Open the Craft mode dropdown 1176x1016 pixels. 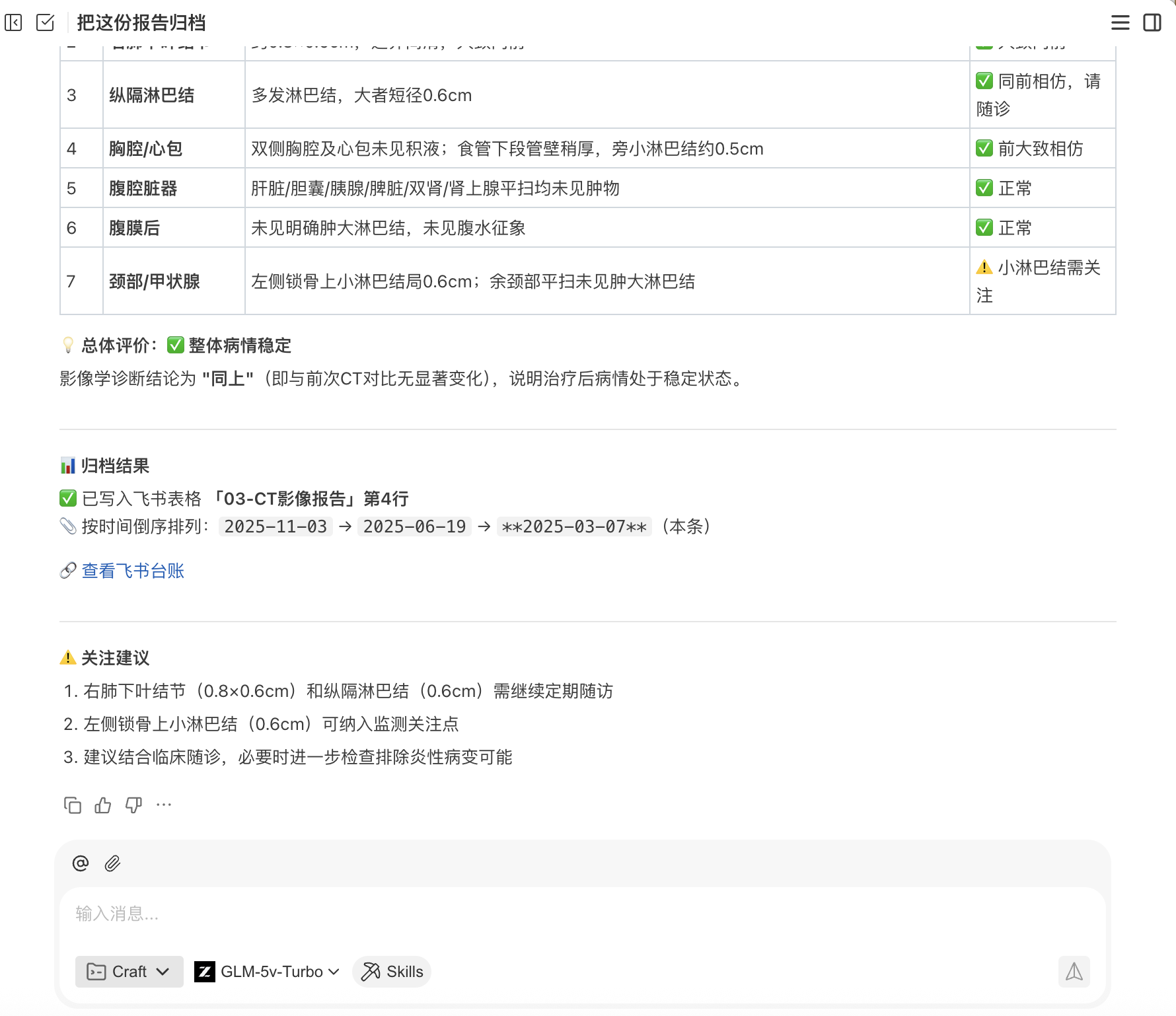point(129,971)
